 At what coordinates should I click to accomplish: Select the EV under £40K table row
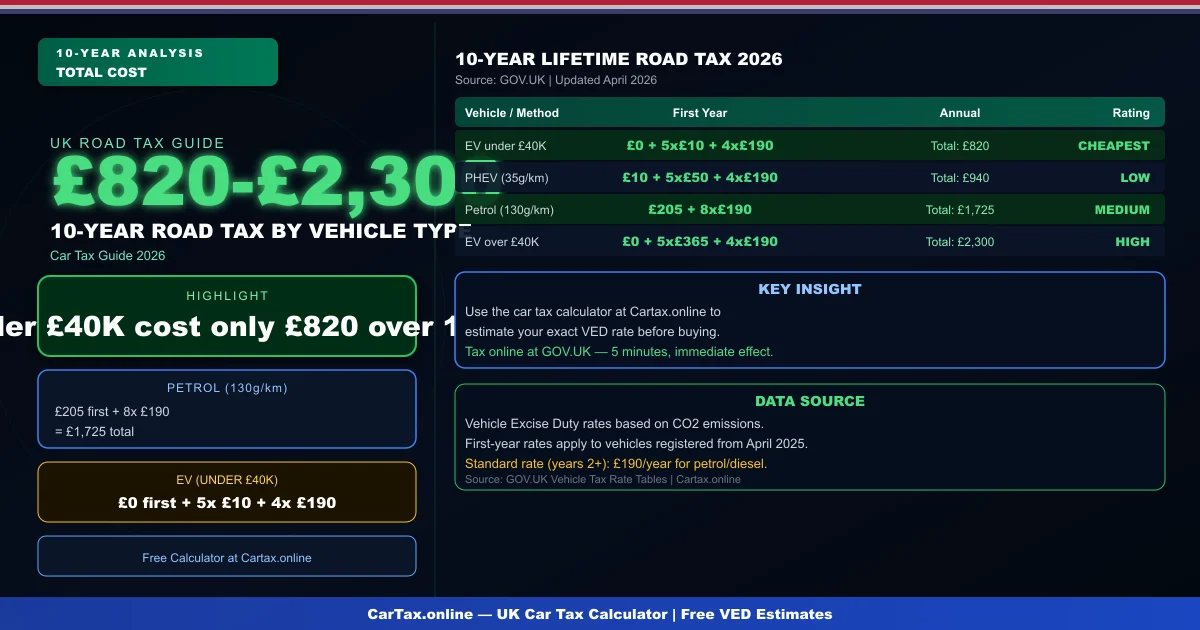(x=810, y=145)
